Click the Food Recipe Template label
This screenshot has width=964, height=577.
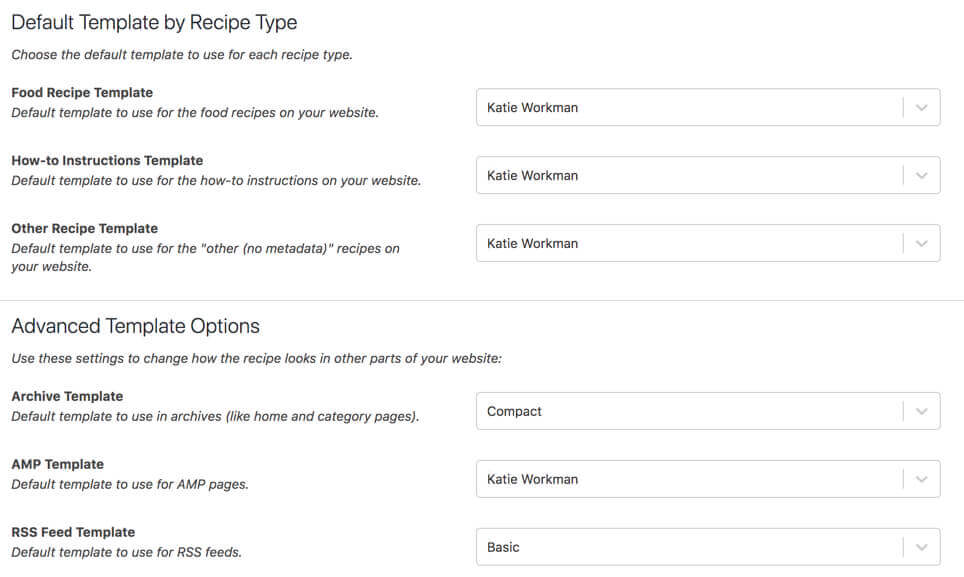pyautogui.click(x=82, y=92)
